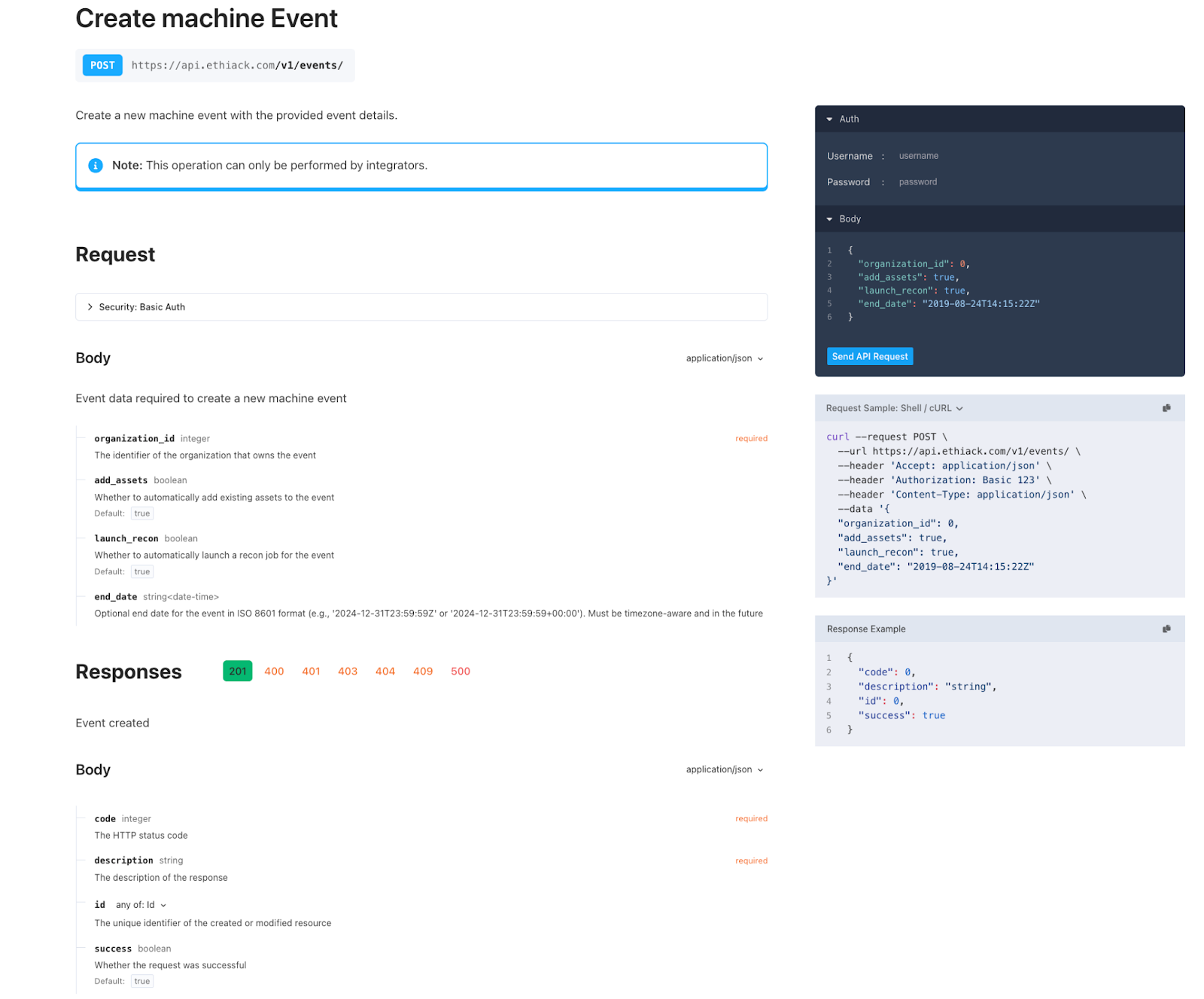This screenshot has height=999, width=1204.
Task: Copy the Response Example code
Action: pos(1166,629)
